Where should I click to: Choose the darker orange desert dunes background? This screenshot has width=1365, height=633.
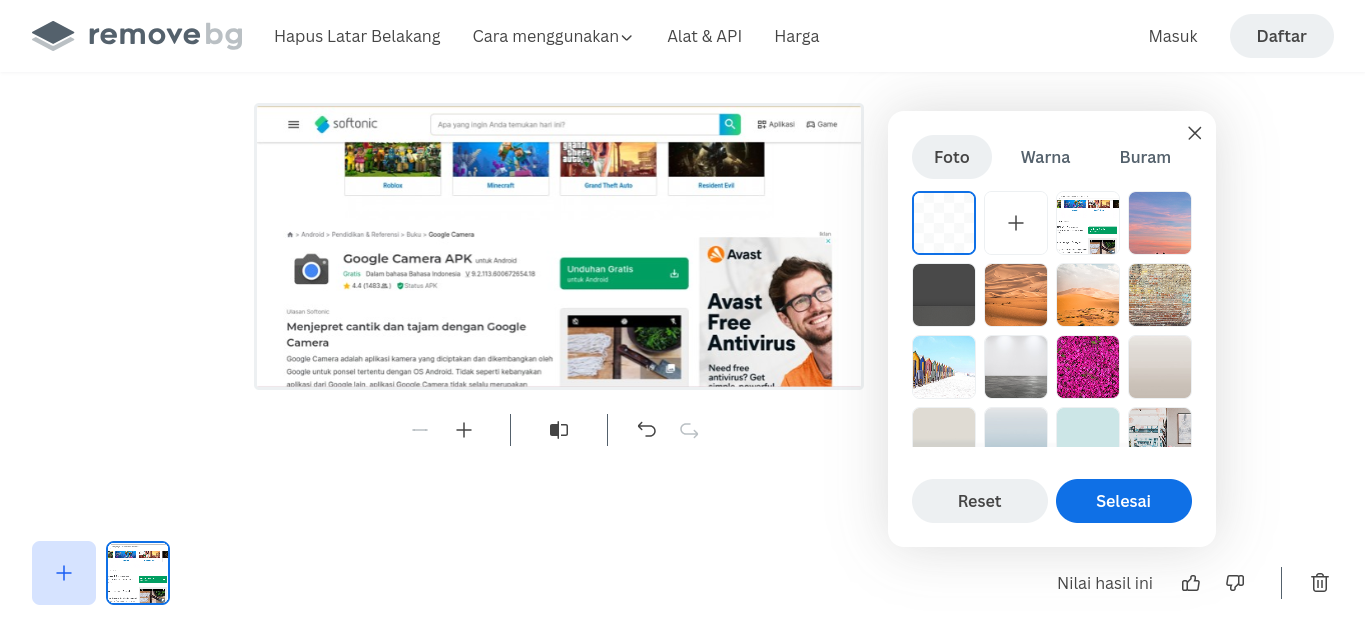click(x=1016, y=295)
